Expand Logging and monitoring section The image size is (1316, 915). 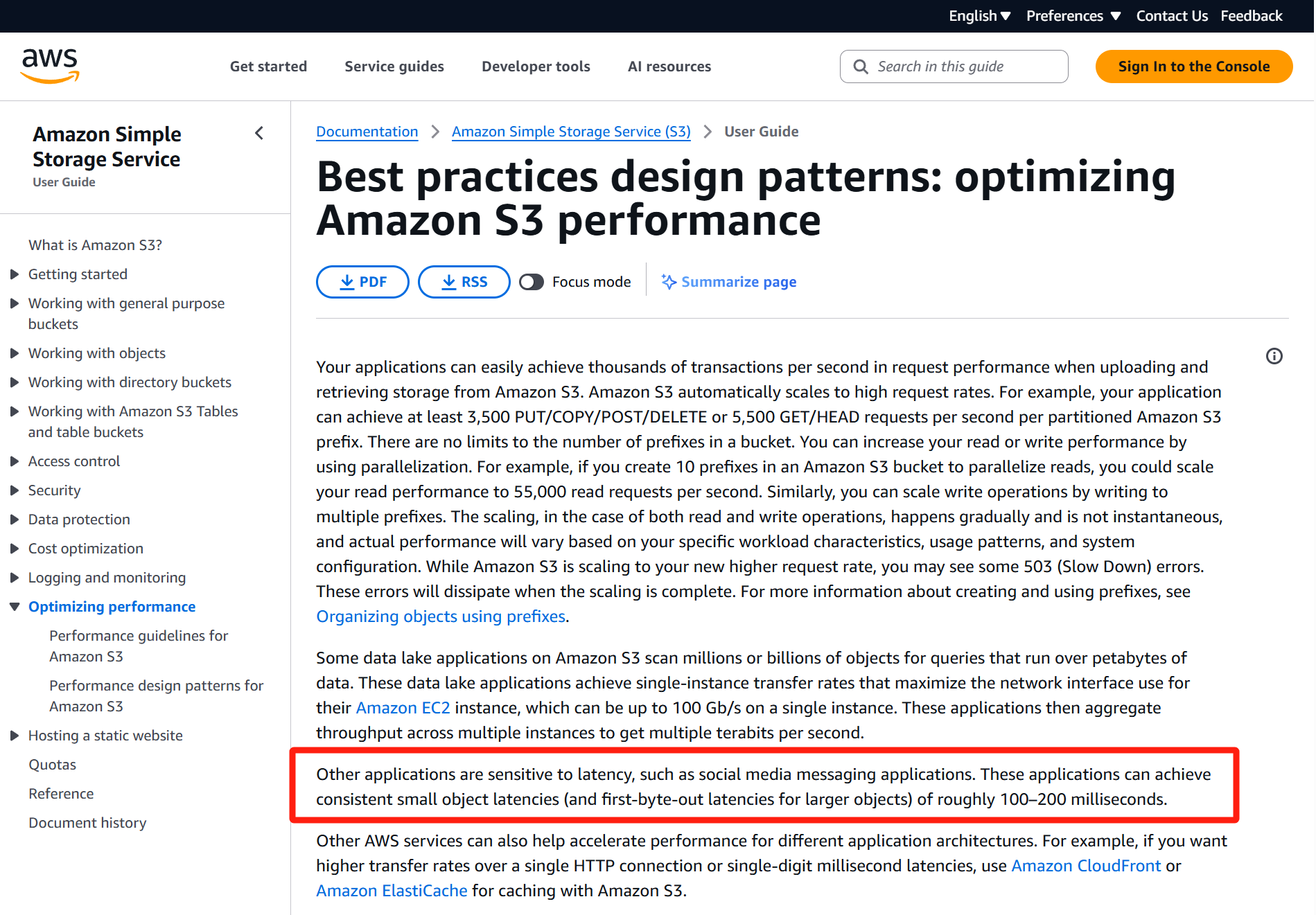click(14, 578)
